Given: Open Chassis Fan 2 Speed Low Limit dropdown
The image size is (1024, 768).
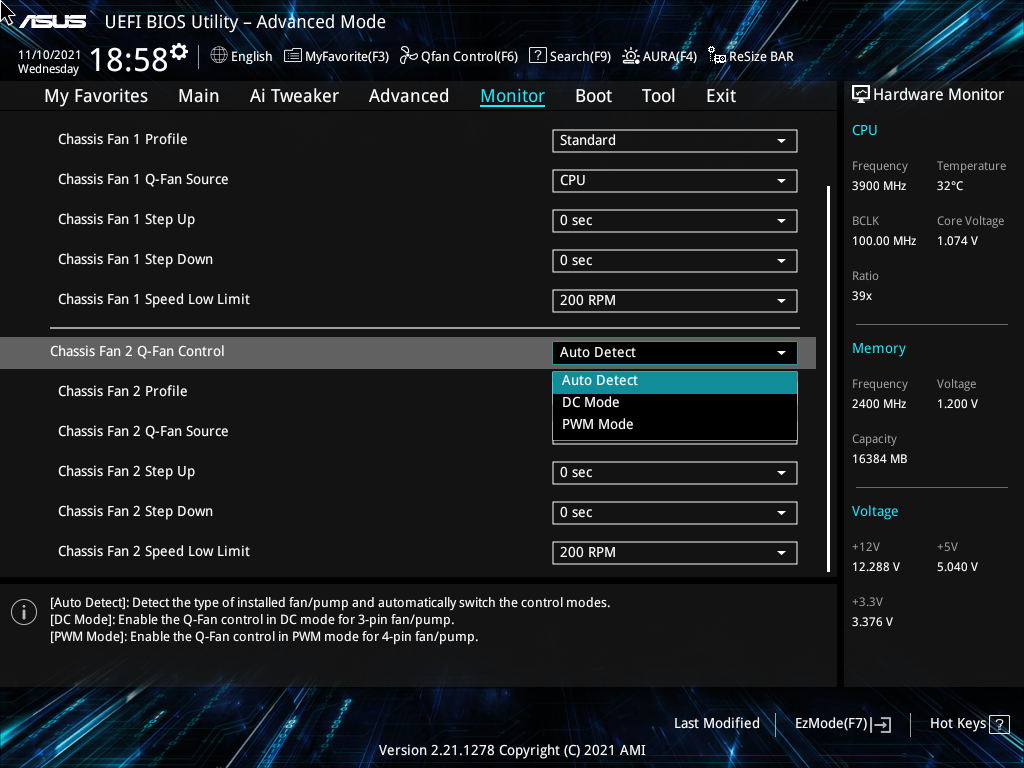Looking at the screenshot, I should 675,552.
